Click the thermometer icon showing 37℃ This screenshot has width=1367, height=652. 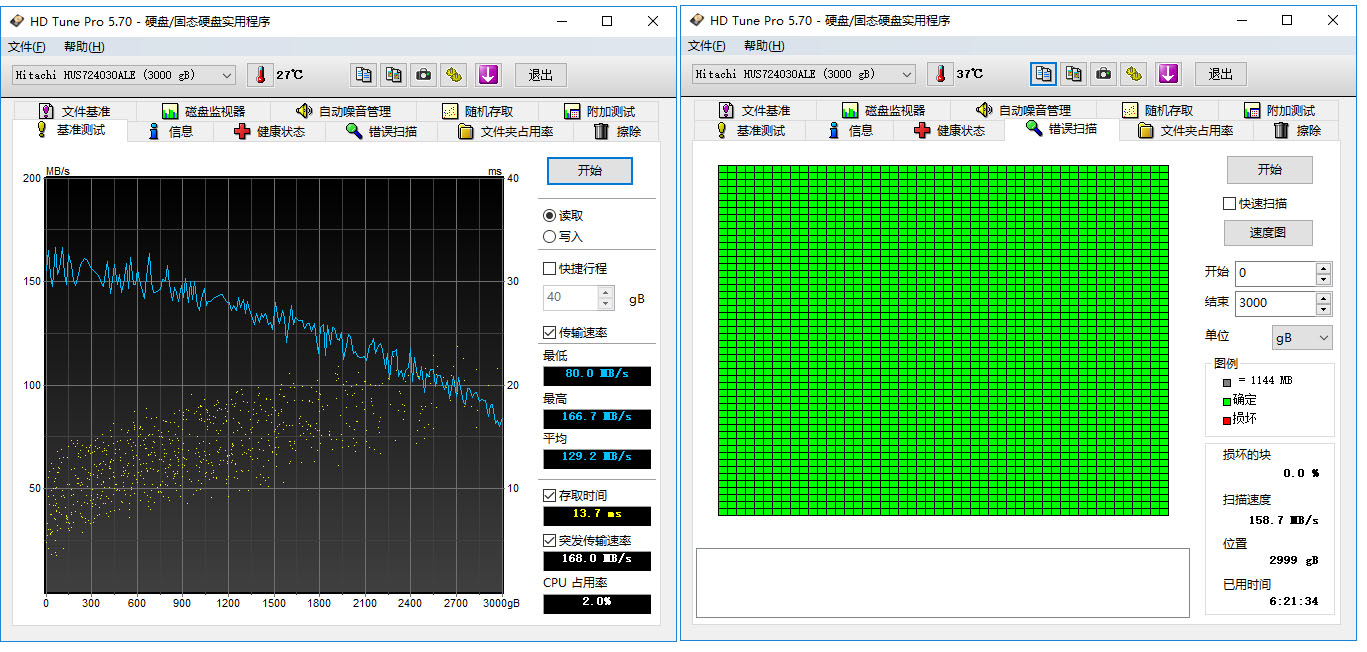[x=940, y=74]
